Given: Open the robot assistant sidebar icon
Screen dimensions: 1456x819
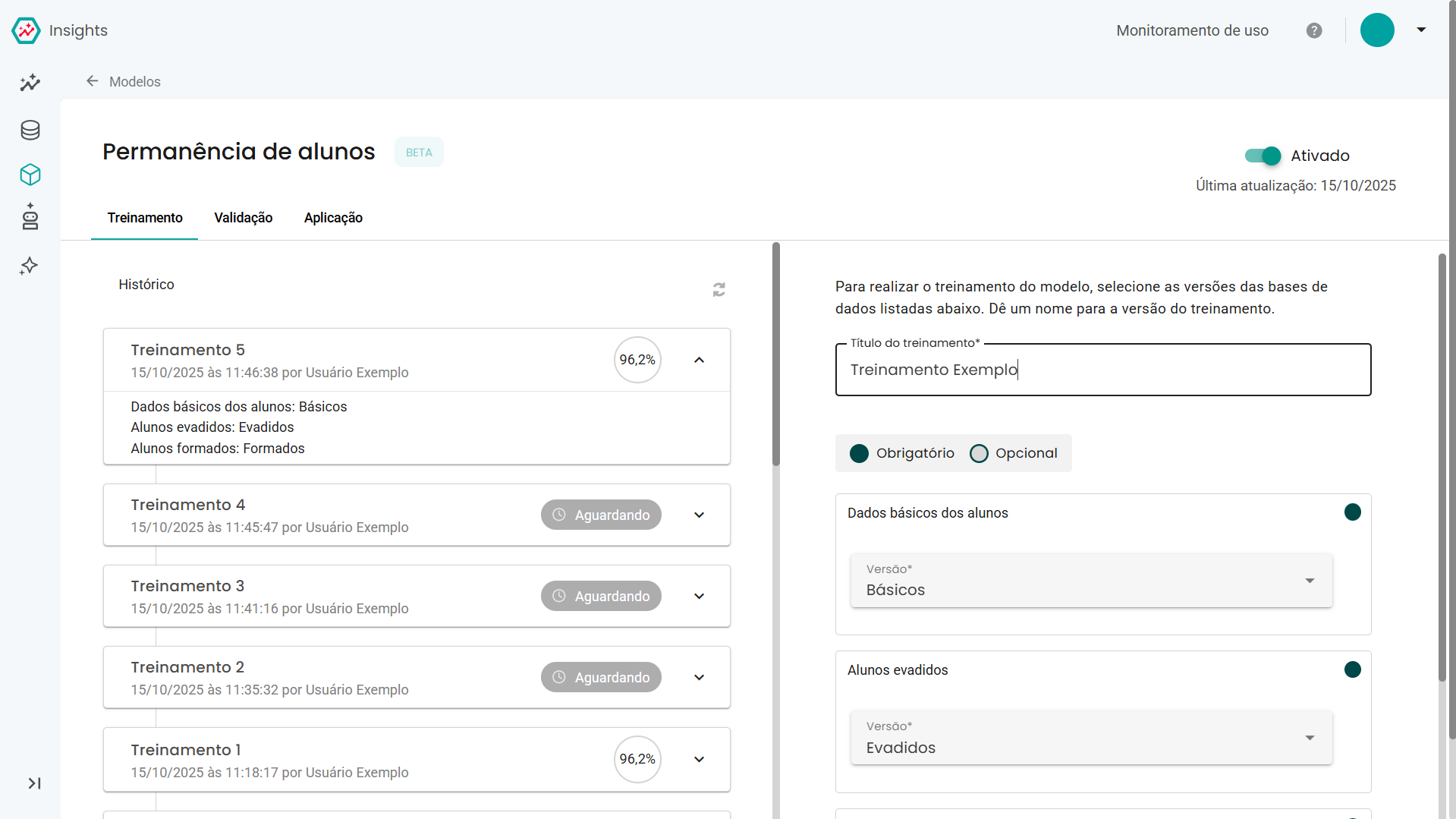Looking at the screenshot, I should pyautogui.click(x=30, y=217).
